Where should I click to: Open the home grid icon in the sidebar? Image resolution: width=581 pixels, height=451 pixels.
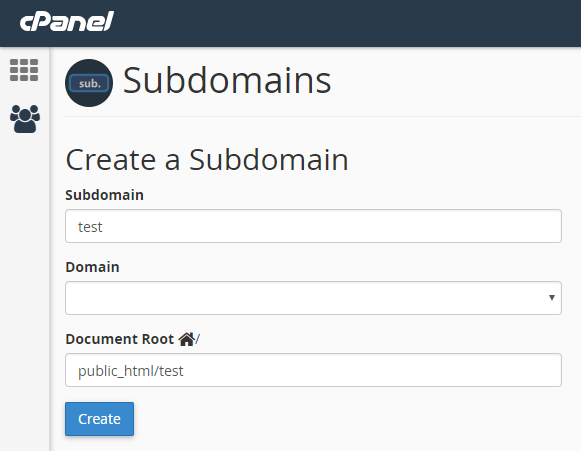tap(24, 70)
